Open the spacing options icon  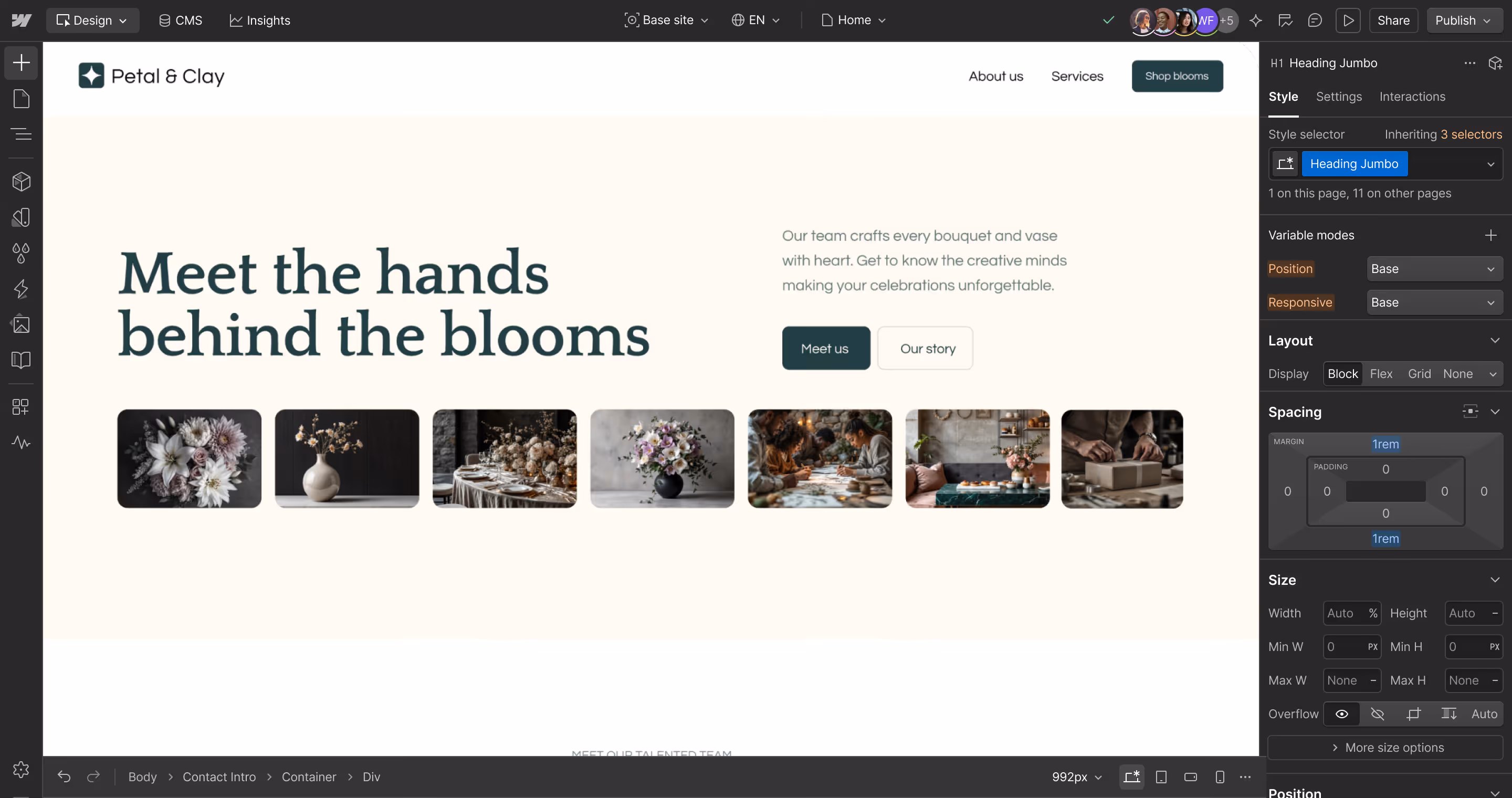1471,412
